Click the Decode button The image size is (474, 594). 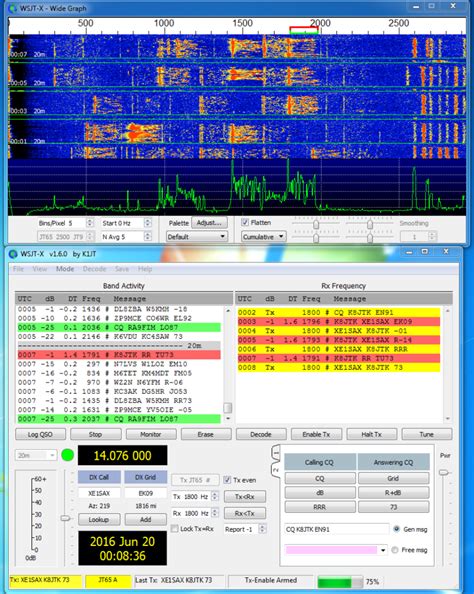(x=261, y=435)
